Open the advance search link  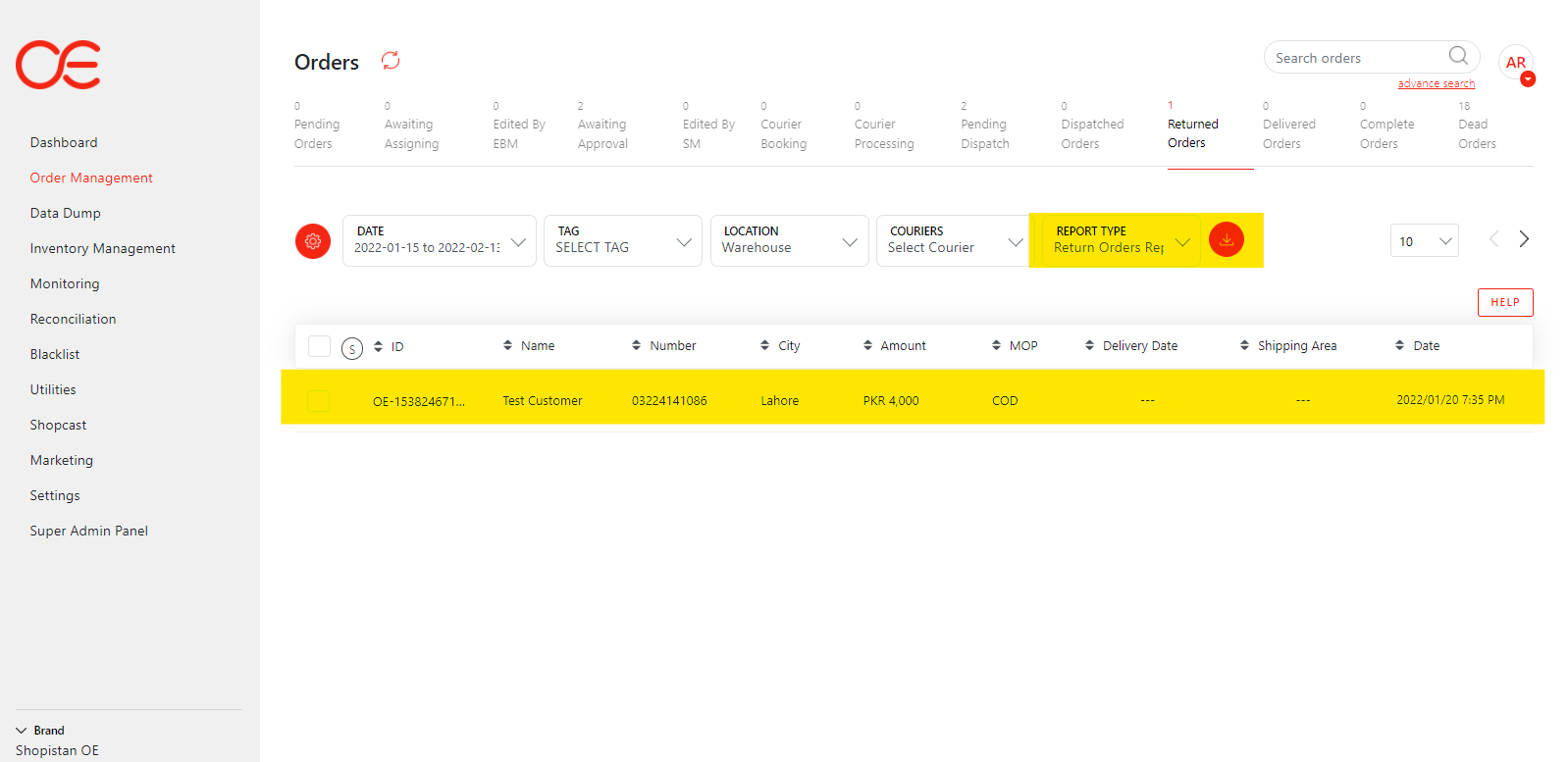pyautogui.click(x=1436, y=84)
